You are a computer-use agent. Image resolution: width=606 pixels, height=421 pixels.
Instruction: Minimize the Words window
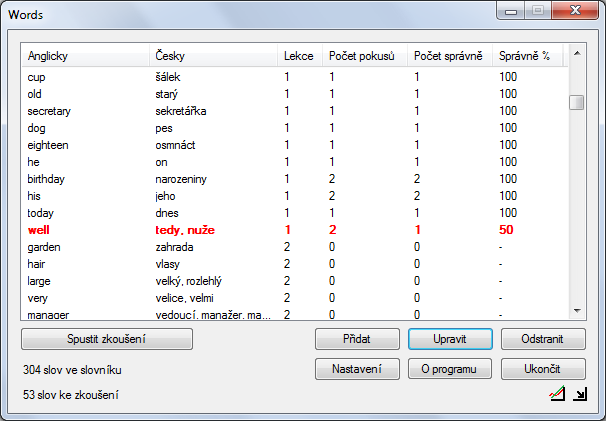click(x=511, y=10)
